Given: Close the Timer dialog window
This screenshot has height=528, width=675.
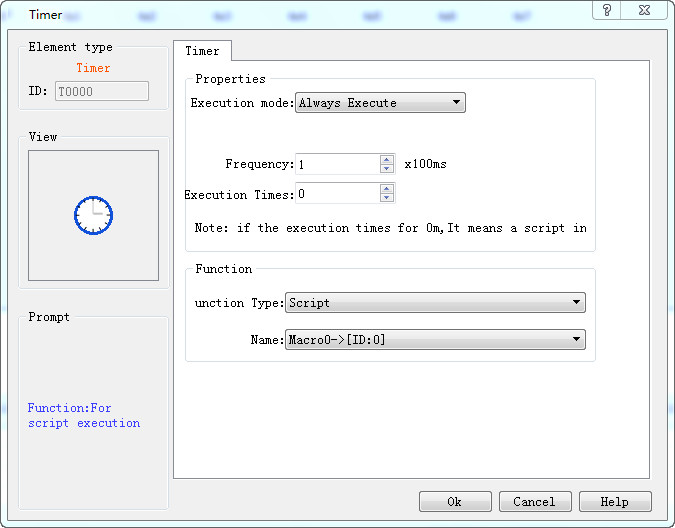Looking at the screenshot, I should 644,10.
